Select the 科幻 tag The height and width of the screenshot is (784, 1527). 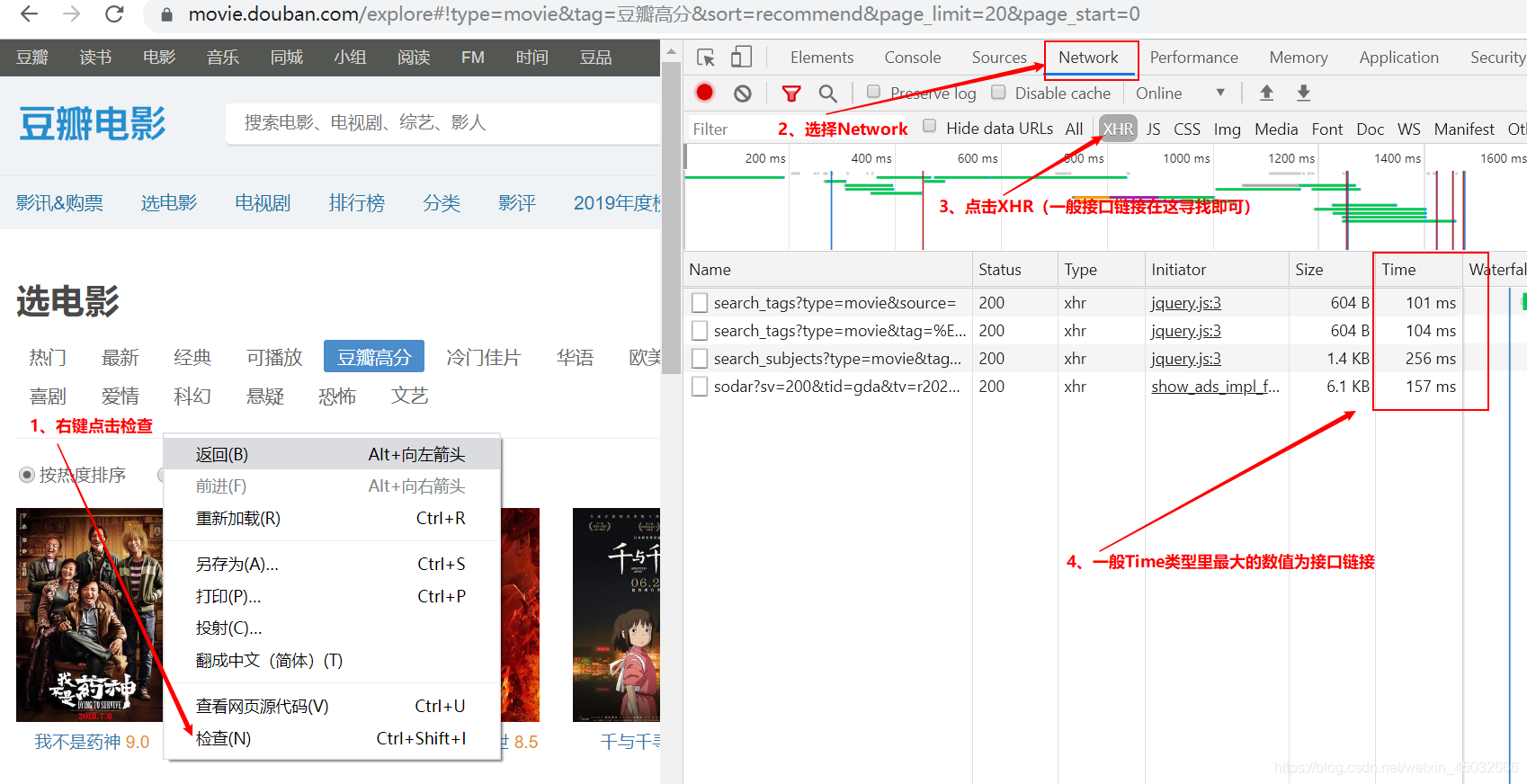pyautogui.click(x=192, y=396)
